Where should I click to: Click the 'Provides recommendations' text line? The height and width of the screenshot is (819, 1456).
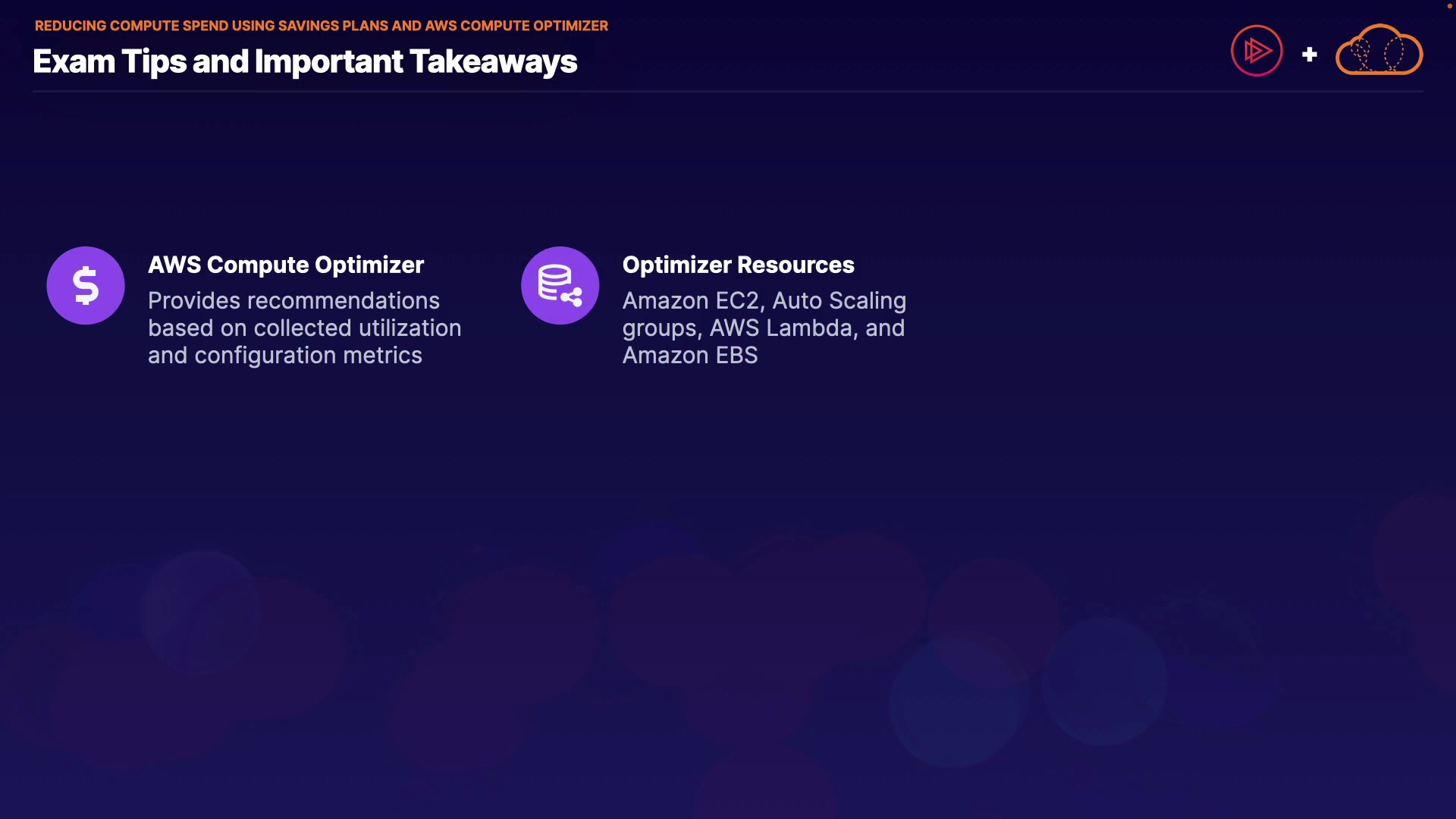(293, 301)
